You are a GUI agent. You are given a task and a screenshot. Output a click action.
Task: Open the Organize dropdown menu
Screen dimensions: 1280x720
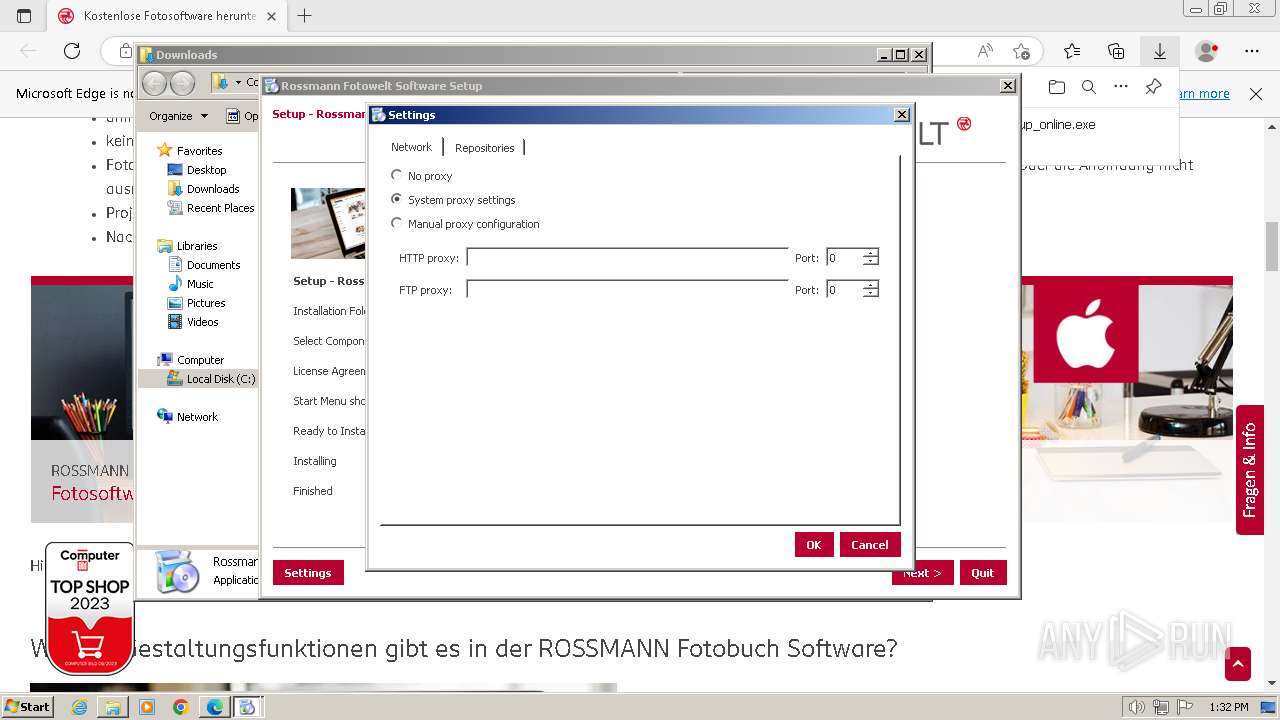click(178, 116)
